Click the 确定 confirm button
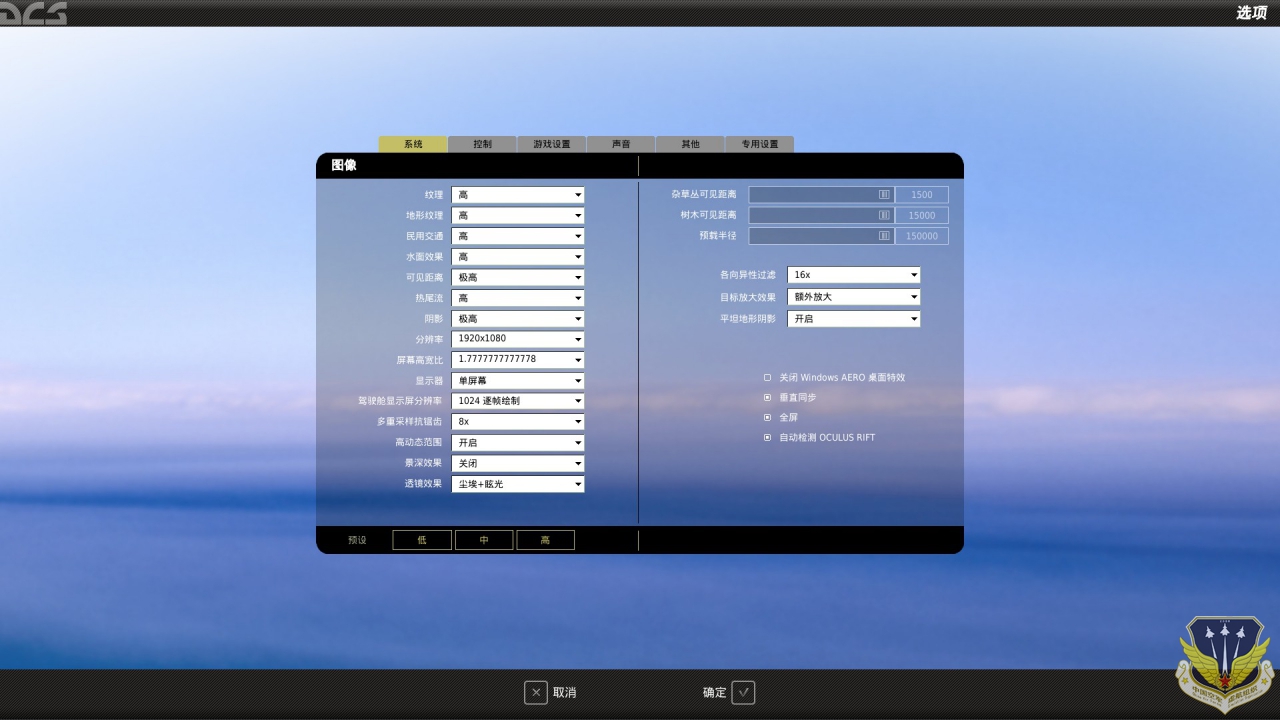The image size is (1280, 720). coord(728,692)
